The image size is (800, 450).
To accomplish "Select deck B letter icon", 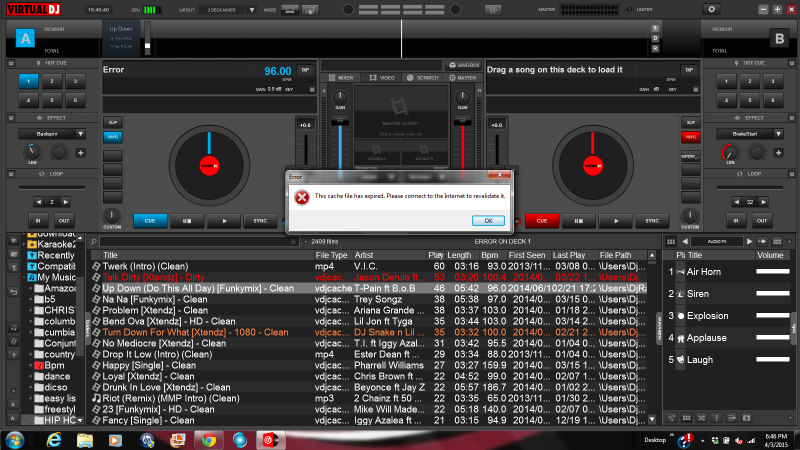I will pos(779,38).
